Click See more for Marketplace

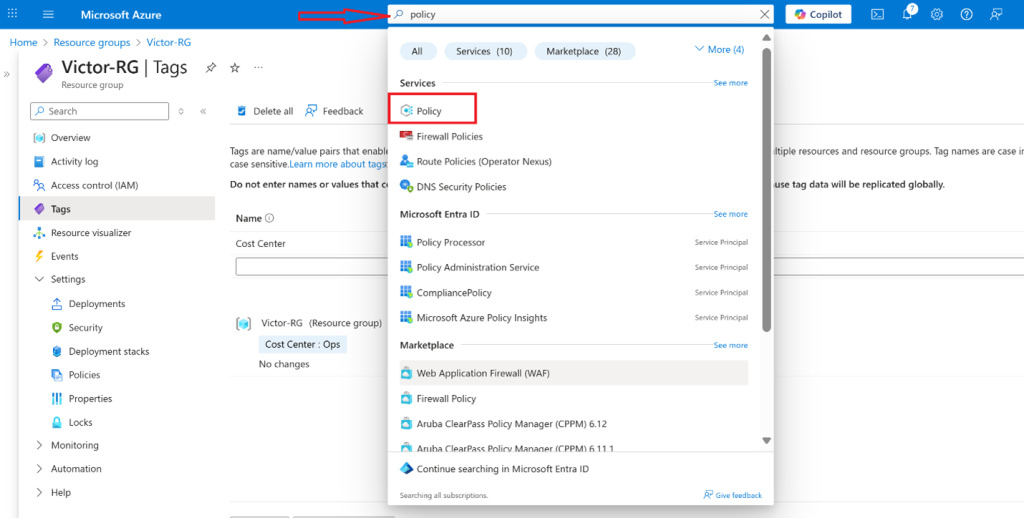tap(730, 345)
